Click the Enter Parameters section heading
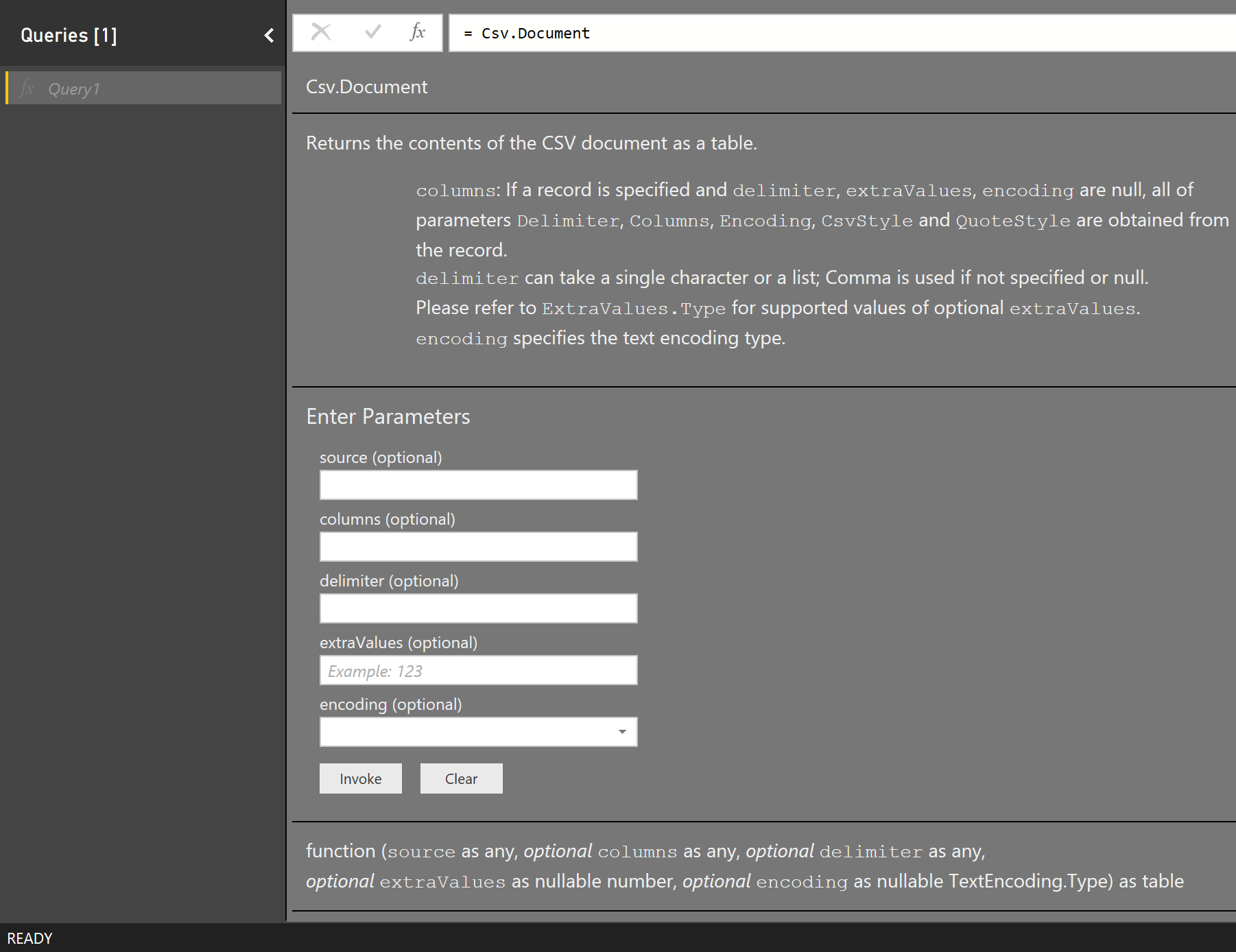Image resolution: width=1236 pixels, height=952 pixels. point(388,416)
